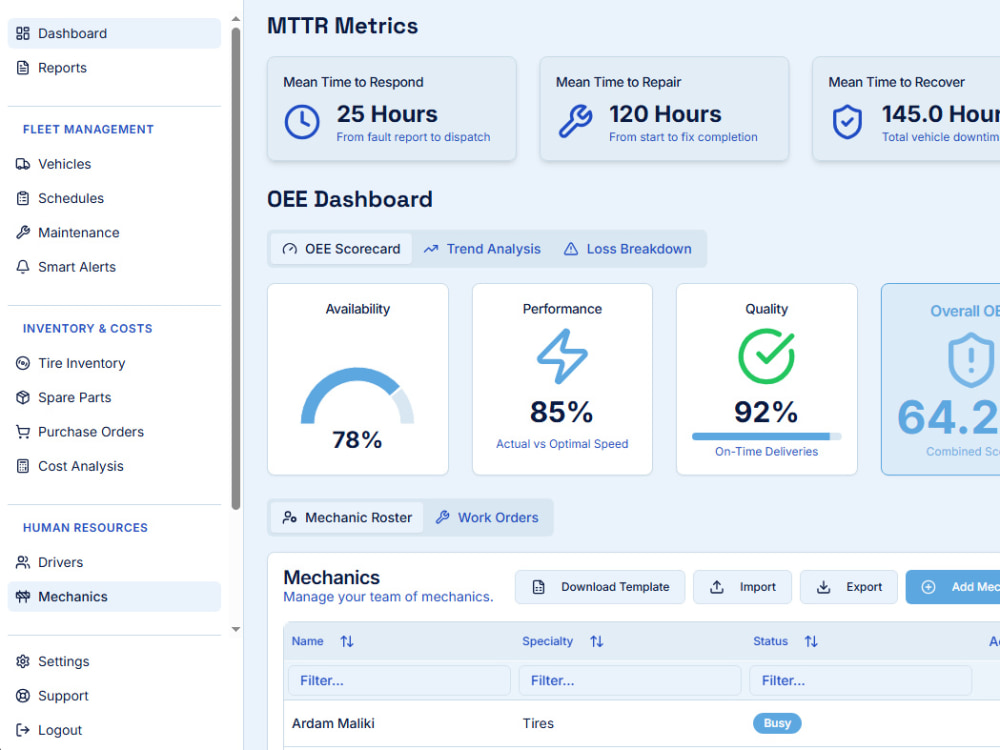
Task: Click Download Template button
Action: tap(600, 587)
